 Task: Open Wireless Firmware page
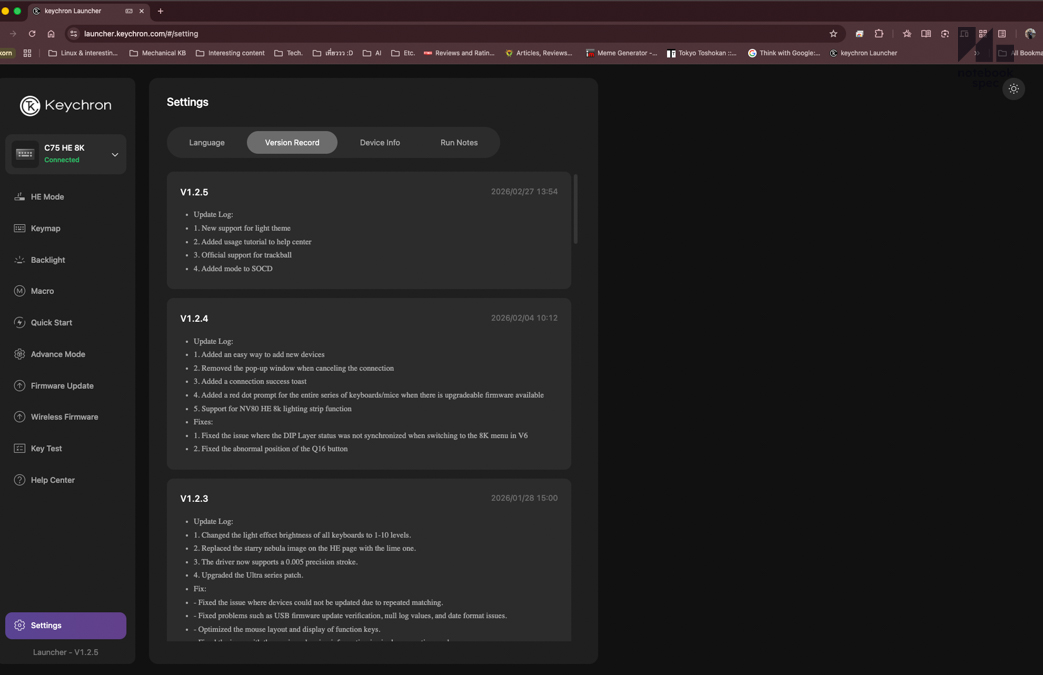tap(64, 417)
